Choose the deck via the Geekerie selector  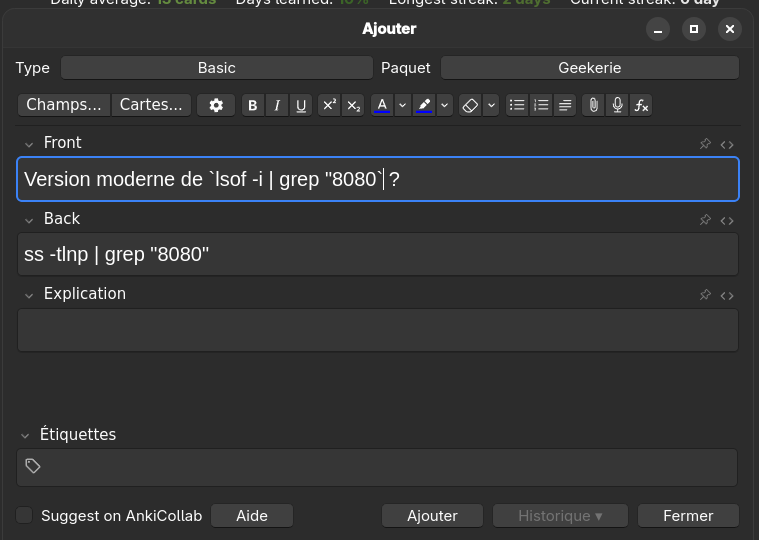(x=589, y=68)
